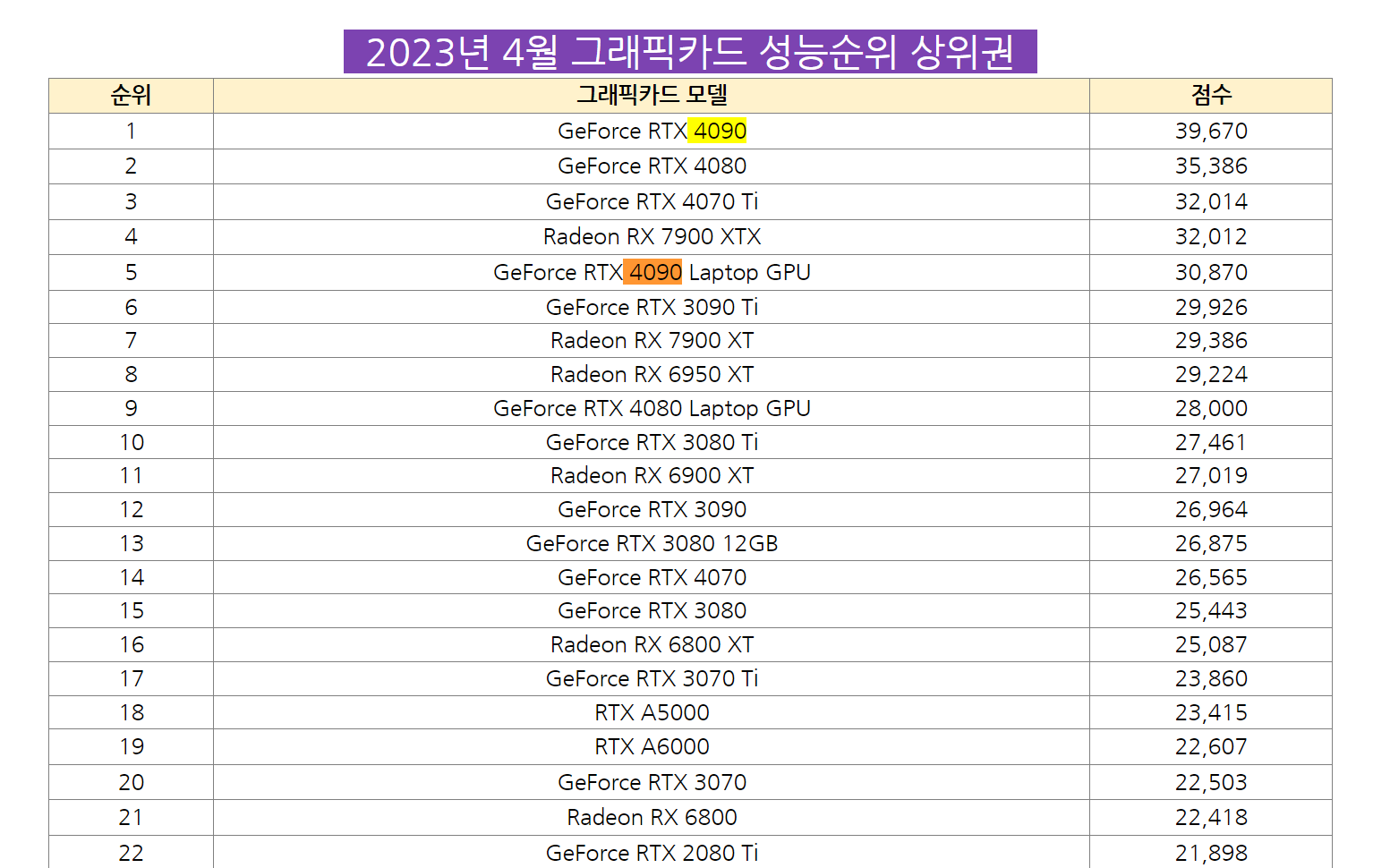This screenshot has height=868, width=1373.
Task: Select the 점수 column header
Action: coord(1210,95)
